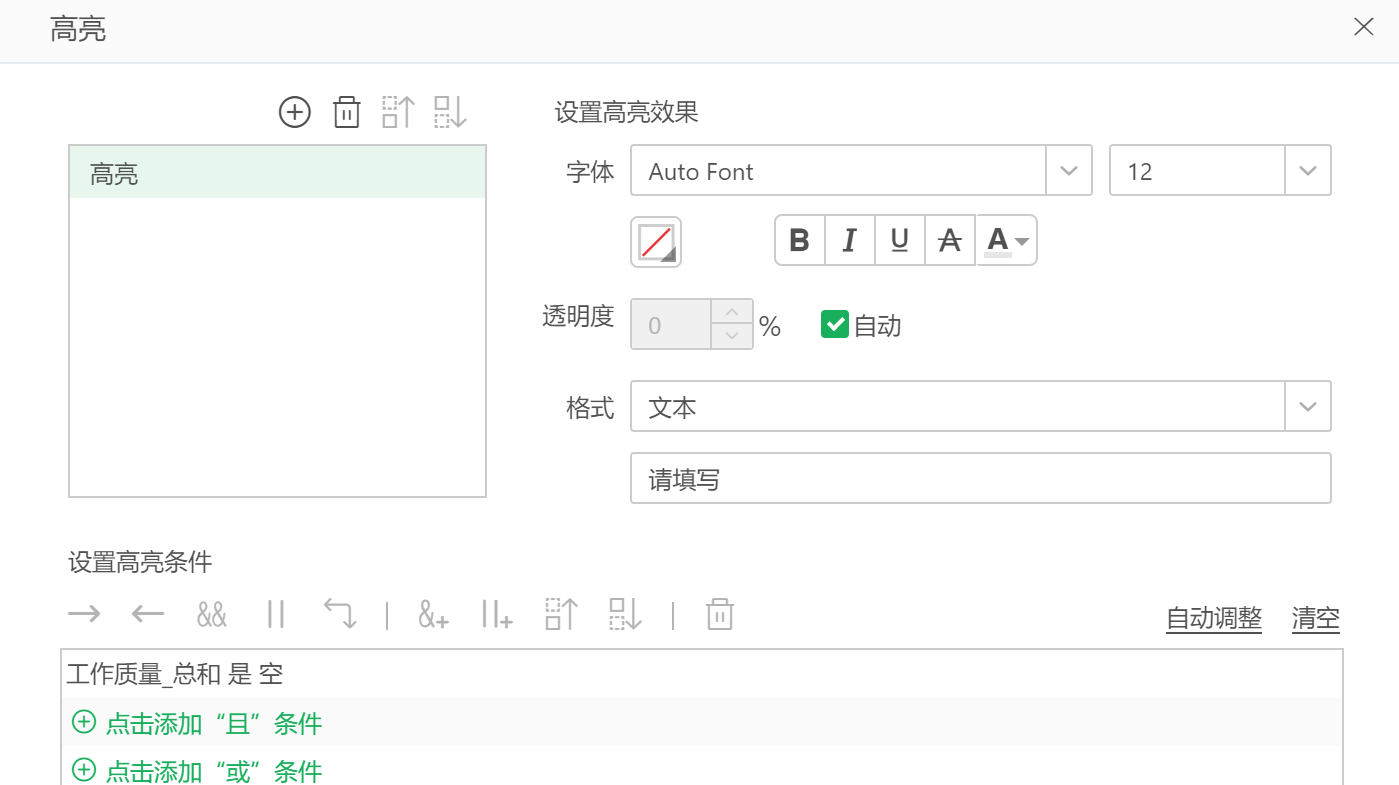Click the swap condition order icon
The height and width of the screenshot is (785, 1399).
tap(340, 614)
